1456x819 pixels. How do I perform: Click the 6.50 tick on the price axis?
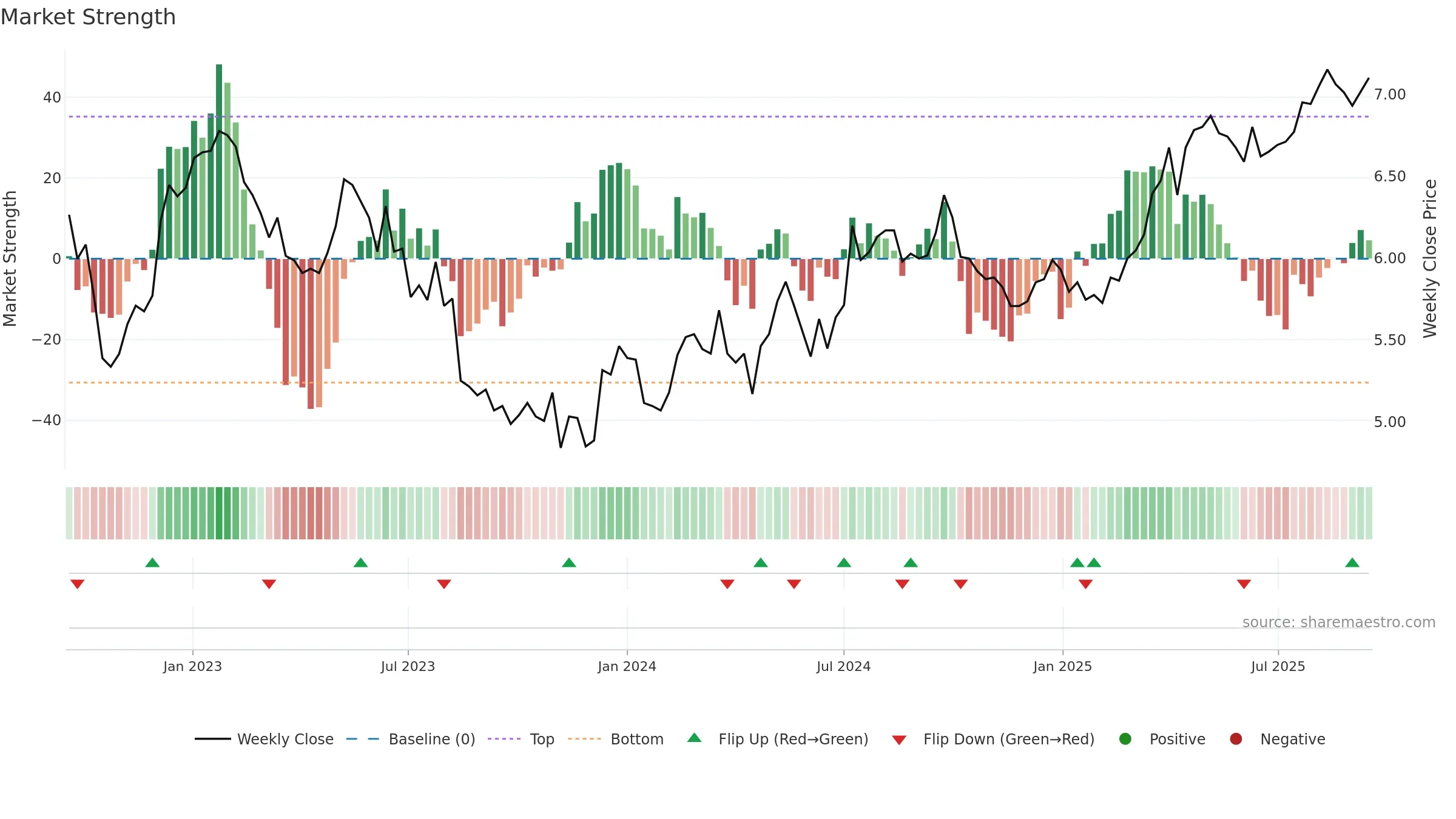(x=1390, y=177)
